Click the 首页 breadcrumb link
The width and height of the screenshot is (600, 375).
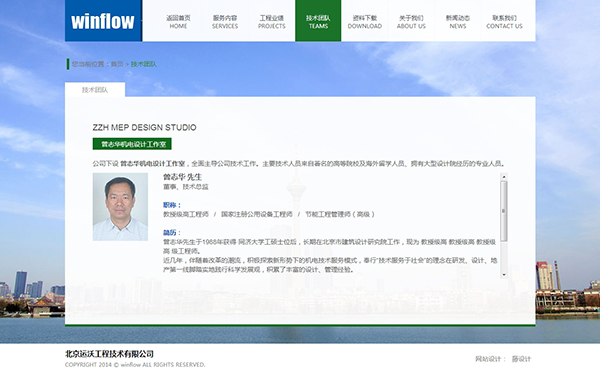click(117, 64)
